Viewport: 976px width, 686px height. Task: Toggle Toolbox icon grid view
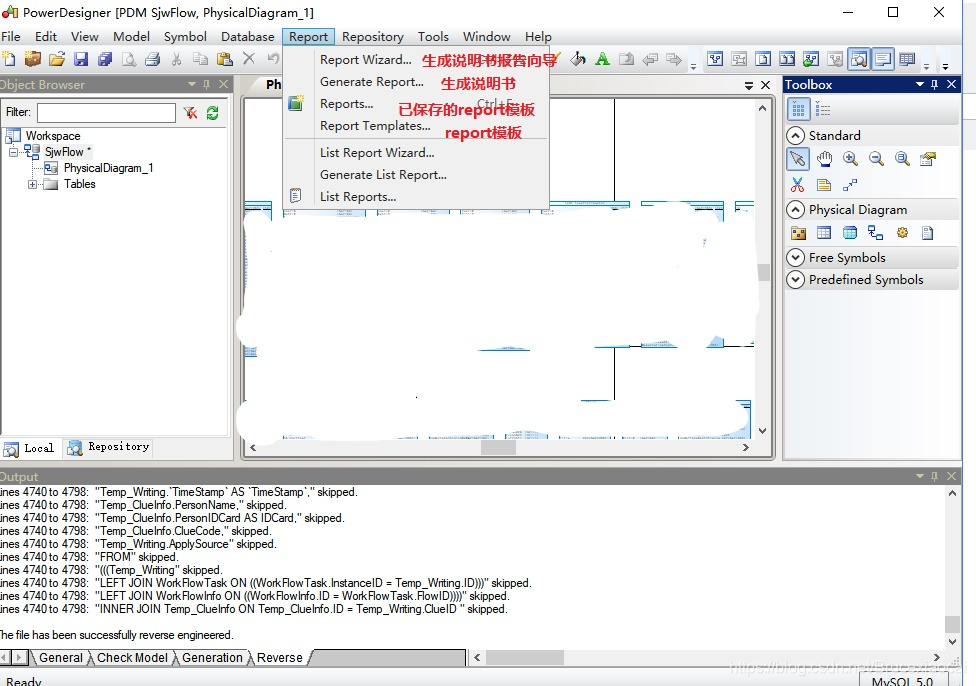pyautogui.click(x=798, y=110)
